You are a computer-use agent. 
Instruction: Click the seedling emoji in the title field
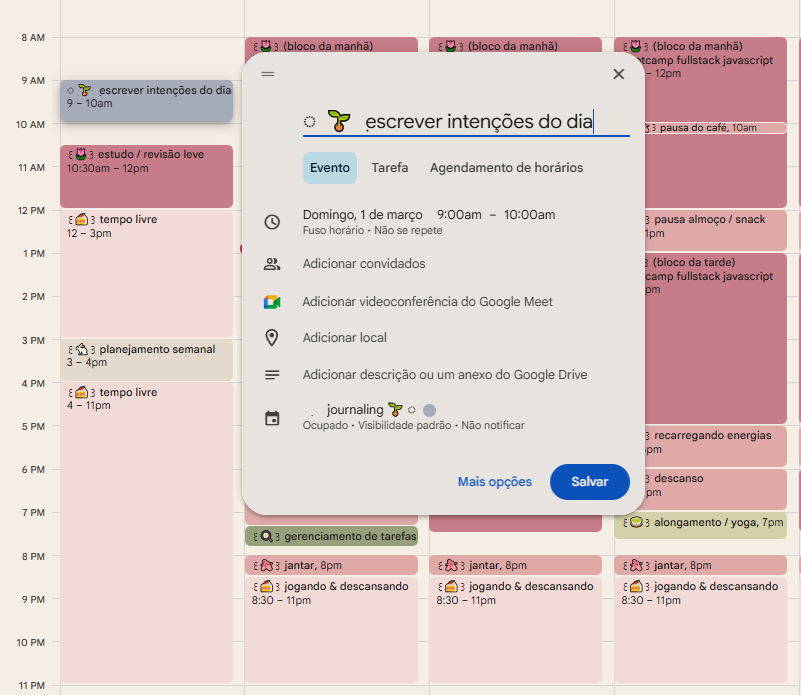click(339, 121)
